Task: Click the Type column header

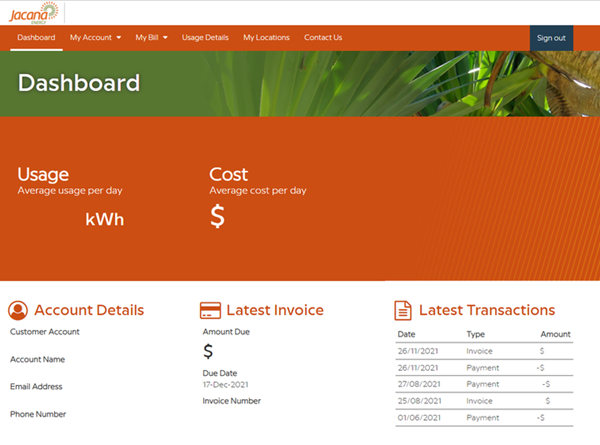Action: coord(476,334)
